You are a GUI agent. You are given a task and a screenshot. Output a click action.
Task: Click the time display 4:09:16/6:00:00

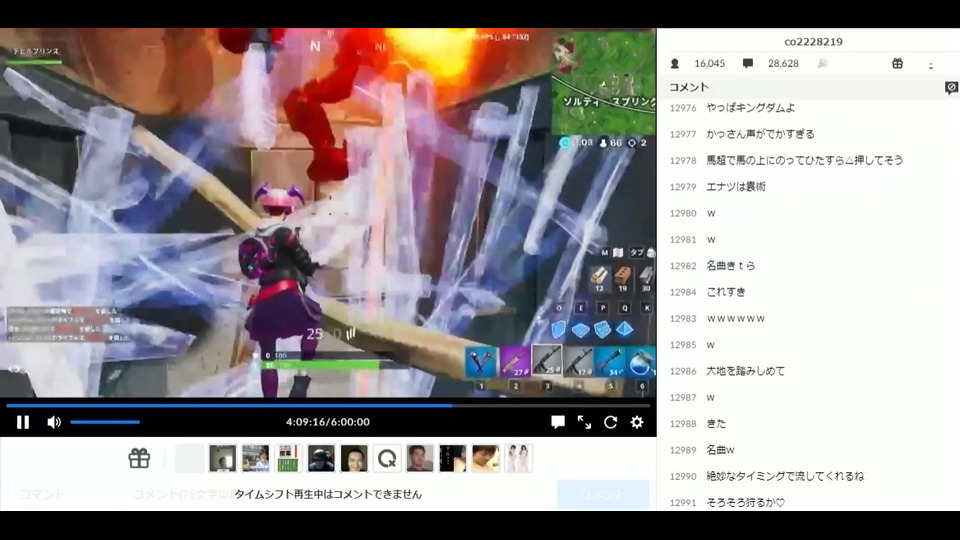coord(328,422)
